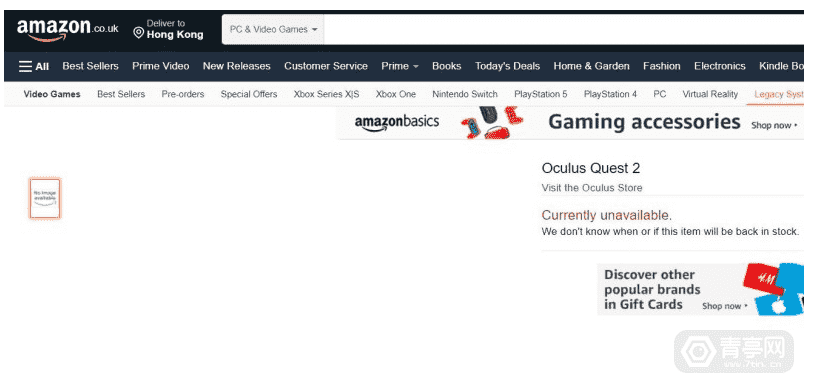Open Electronics department
Screen dimensions: 818x385
[x=719, y=66]
